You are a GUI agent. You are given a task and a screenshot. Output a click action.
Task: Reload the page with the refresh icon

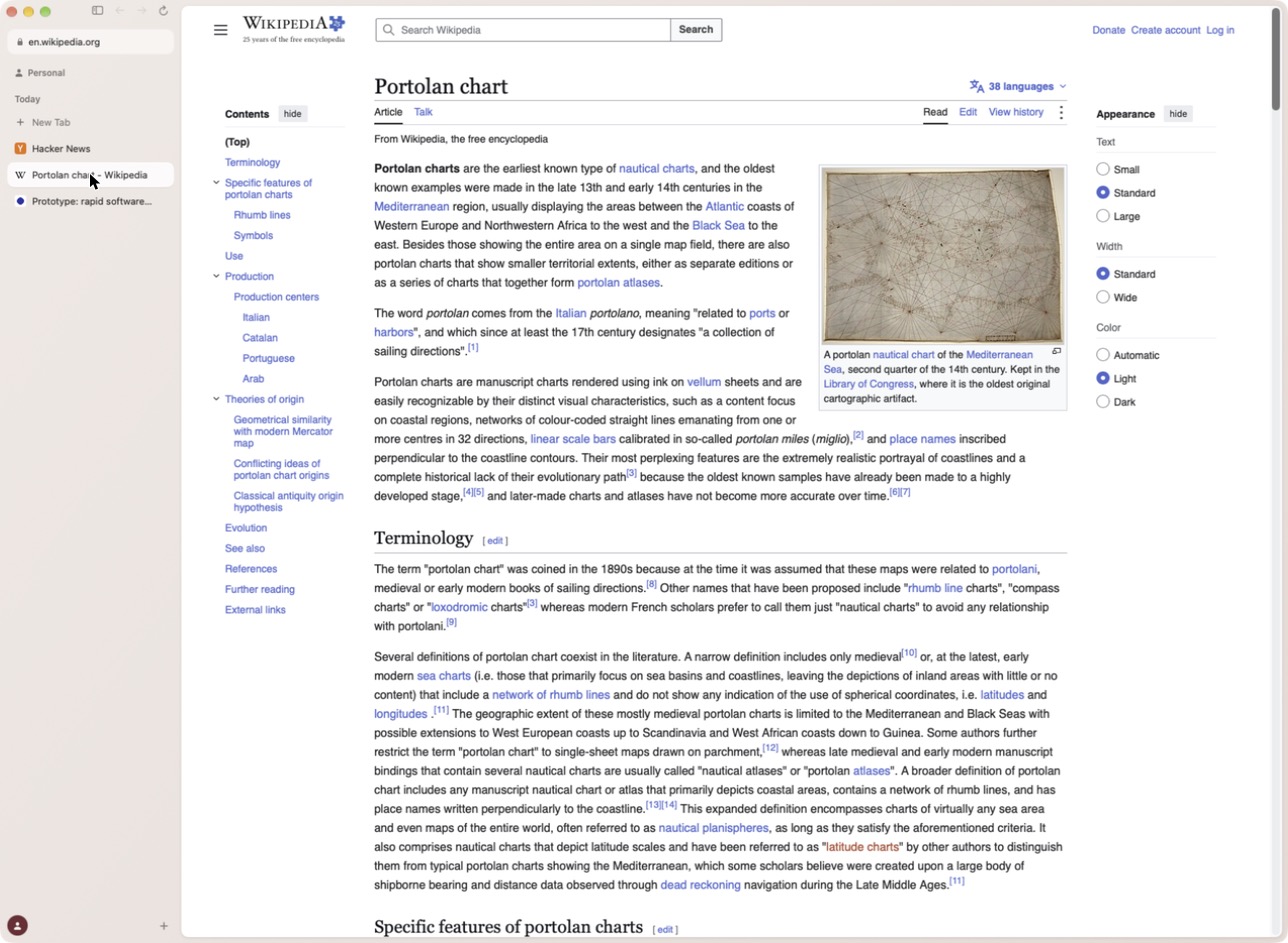pyautogui.click(x=163, y=11)
